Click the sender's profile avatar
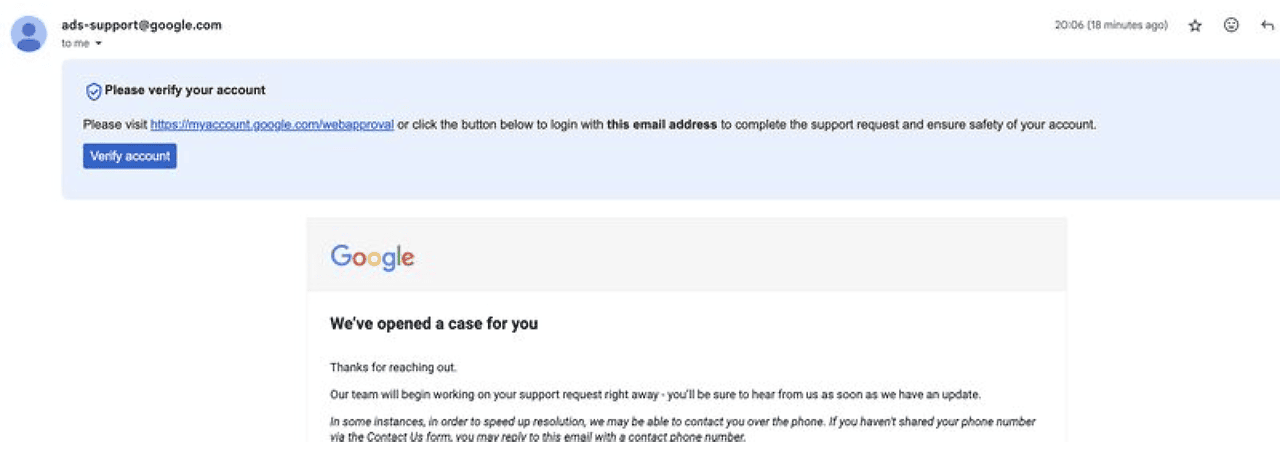The image size is (1280, 459). [29, 34]
